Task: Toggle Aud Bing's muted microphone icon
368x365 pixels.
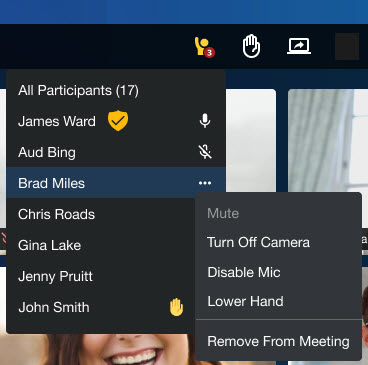Action: pyautogui.click(x=205, y=152)
